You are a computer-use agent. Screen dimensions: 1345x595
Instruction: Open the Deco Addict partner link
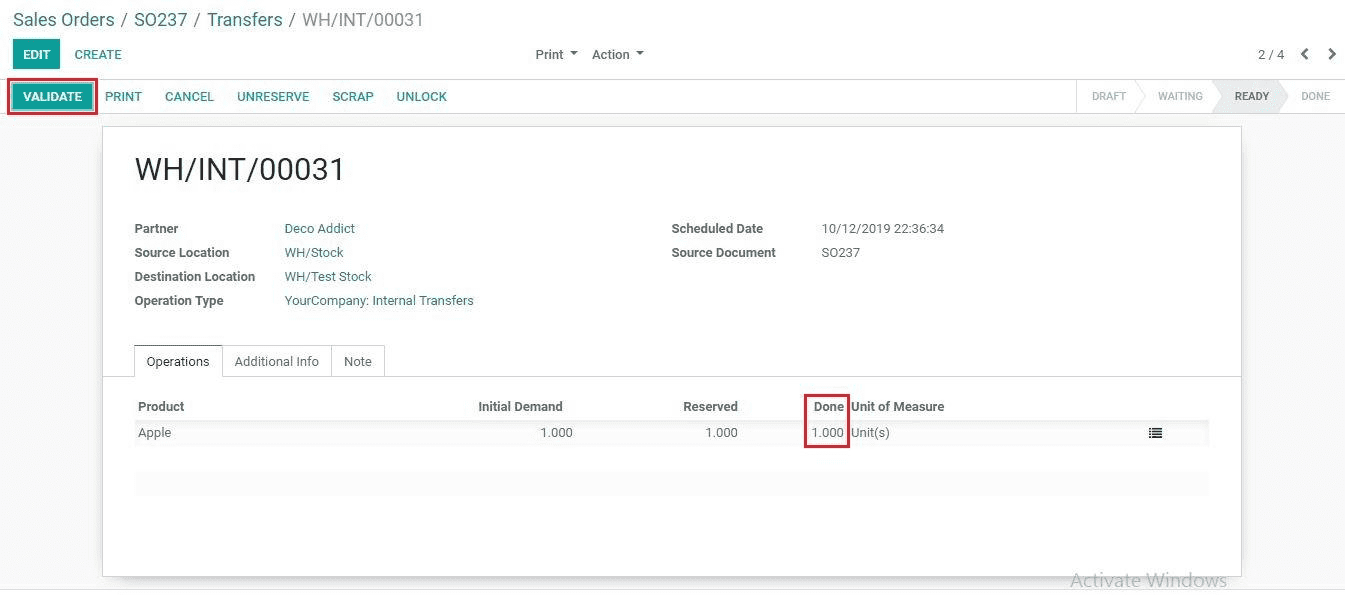(320, 229)
